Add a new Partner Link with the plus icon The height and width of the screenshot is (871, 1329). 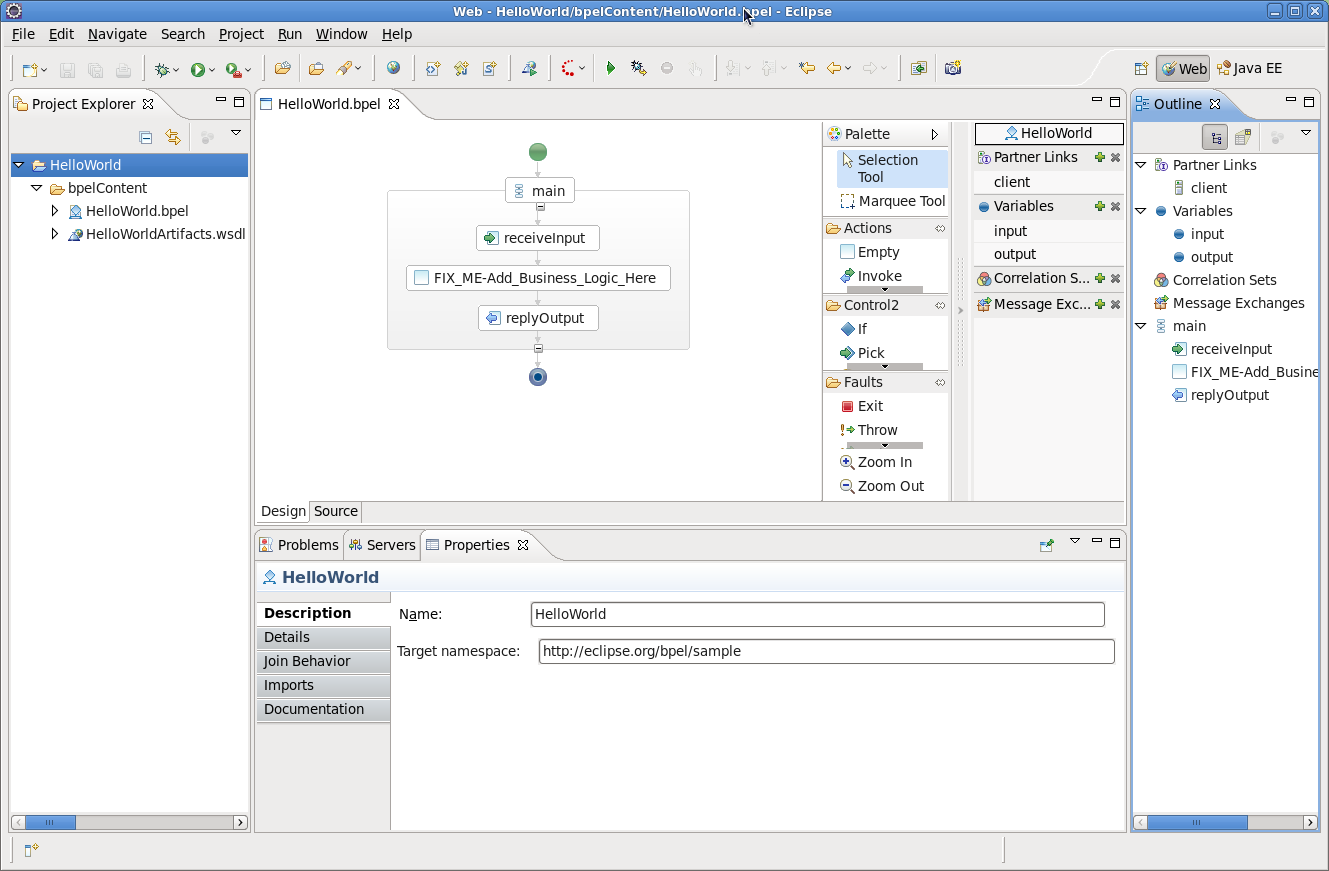click(1100, 157)
